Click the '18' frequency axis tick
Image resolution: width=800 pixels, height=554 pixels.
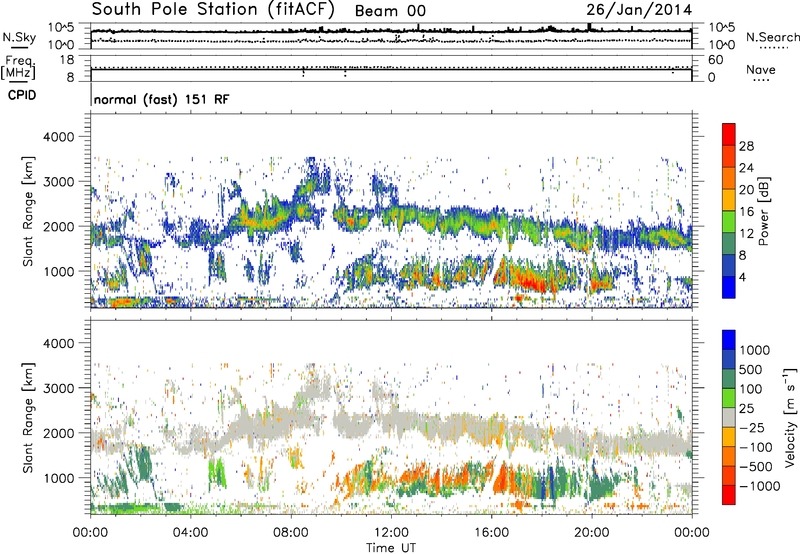click(67, 60)
